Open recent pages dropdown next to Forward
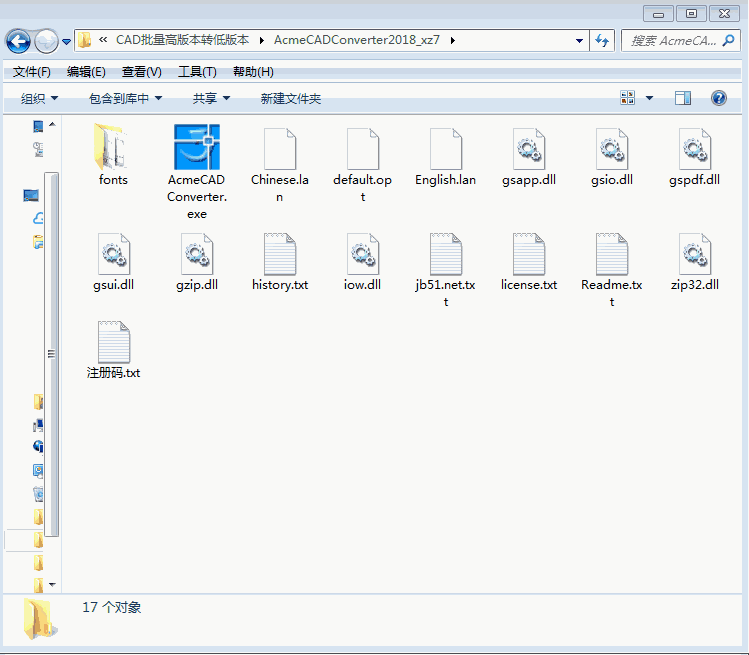This screenshot has width=749, height=655. (66, 42)
